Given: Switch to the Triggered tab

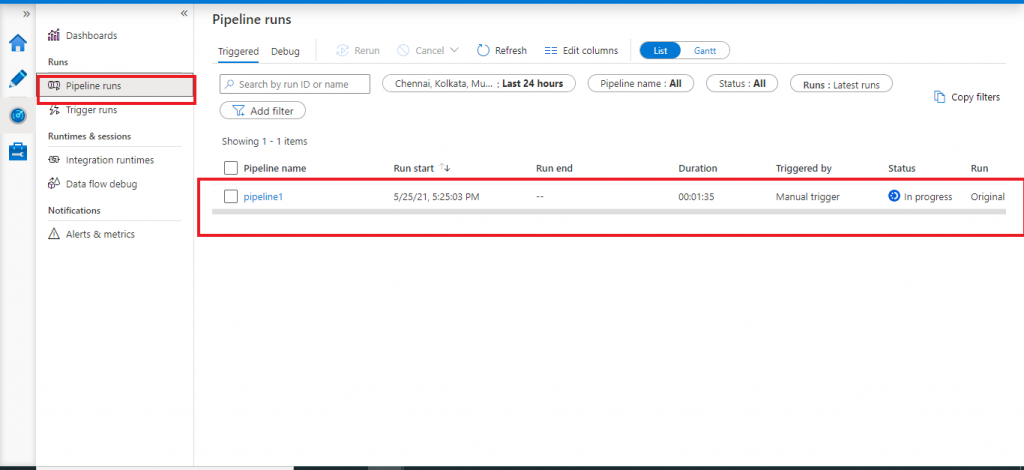Looking at the screenshot, I should tap(238, 52).
